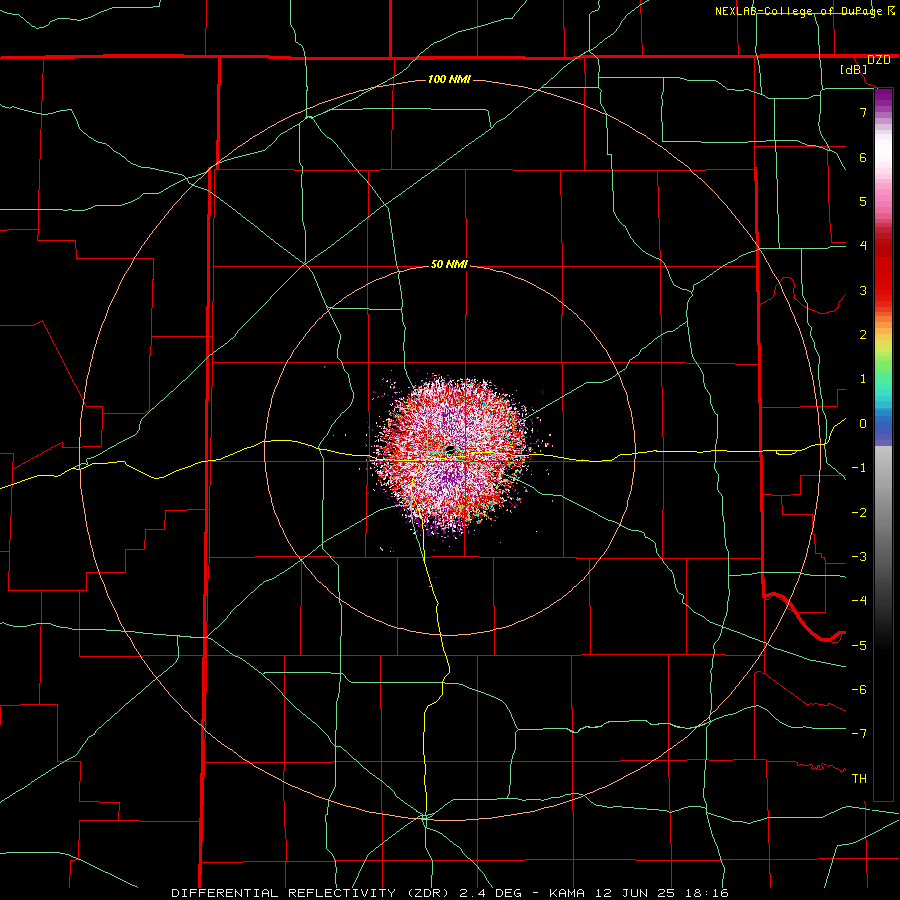This screenshot has width=900, height=900.
Task: Click the -5 dB color scale label
Action: (859, 646)
